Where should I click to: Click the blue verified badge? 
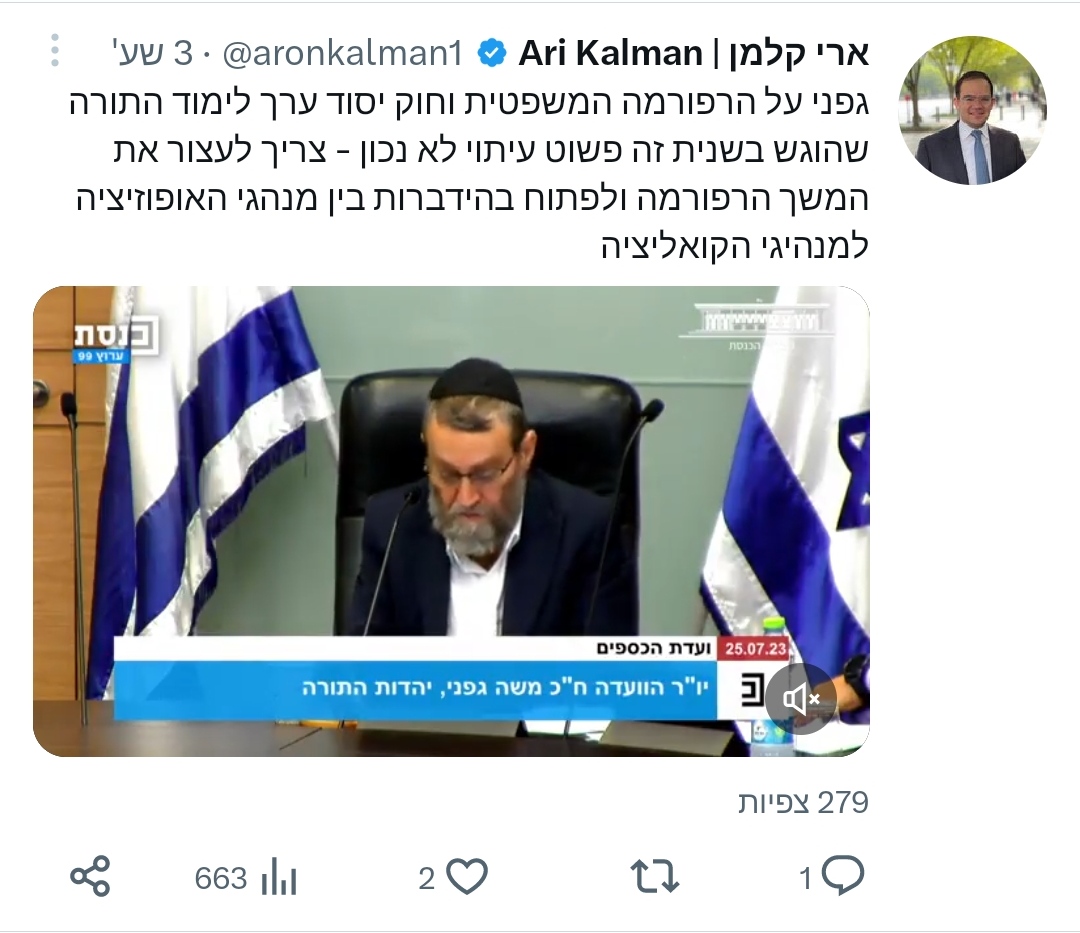[492, 54]
